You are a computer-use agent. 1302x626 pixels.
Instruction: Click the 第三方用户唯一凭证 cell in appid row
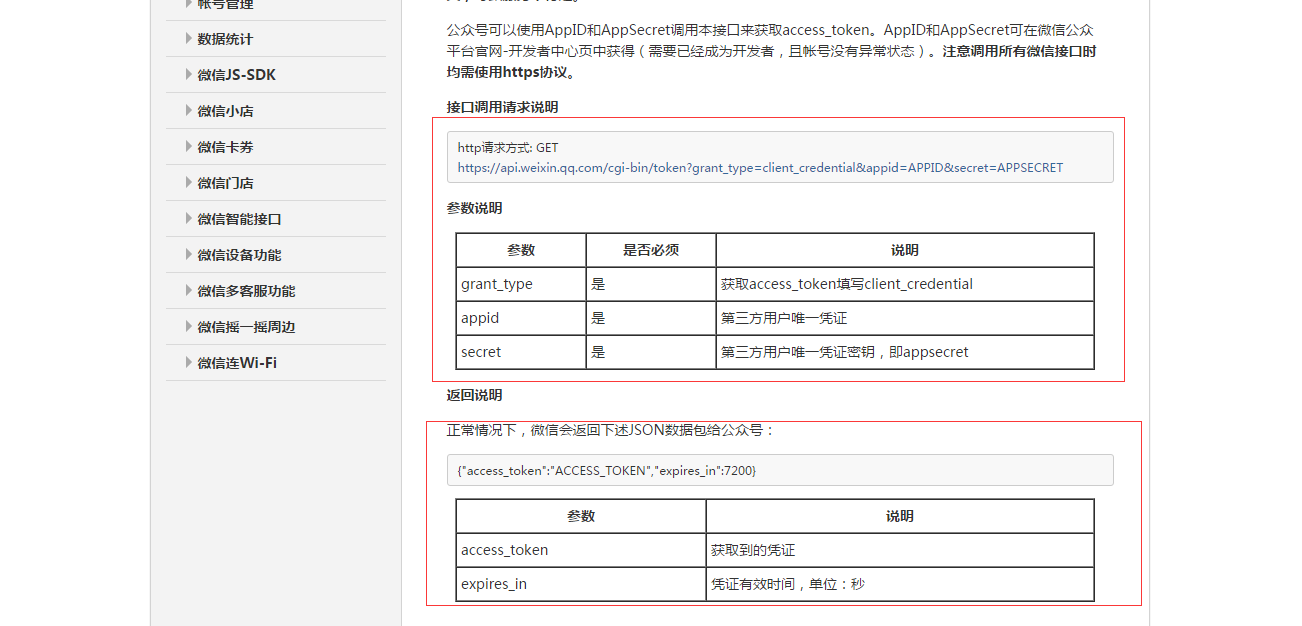click(x=905, y=318)
